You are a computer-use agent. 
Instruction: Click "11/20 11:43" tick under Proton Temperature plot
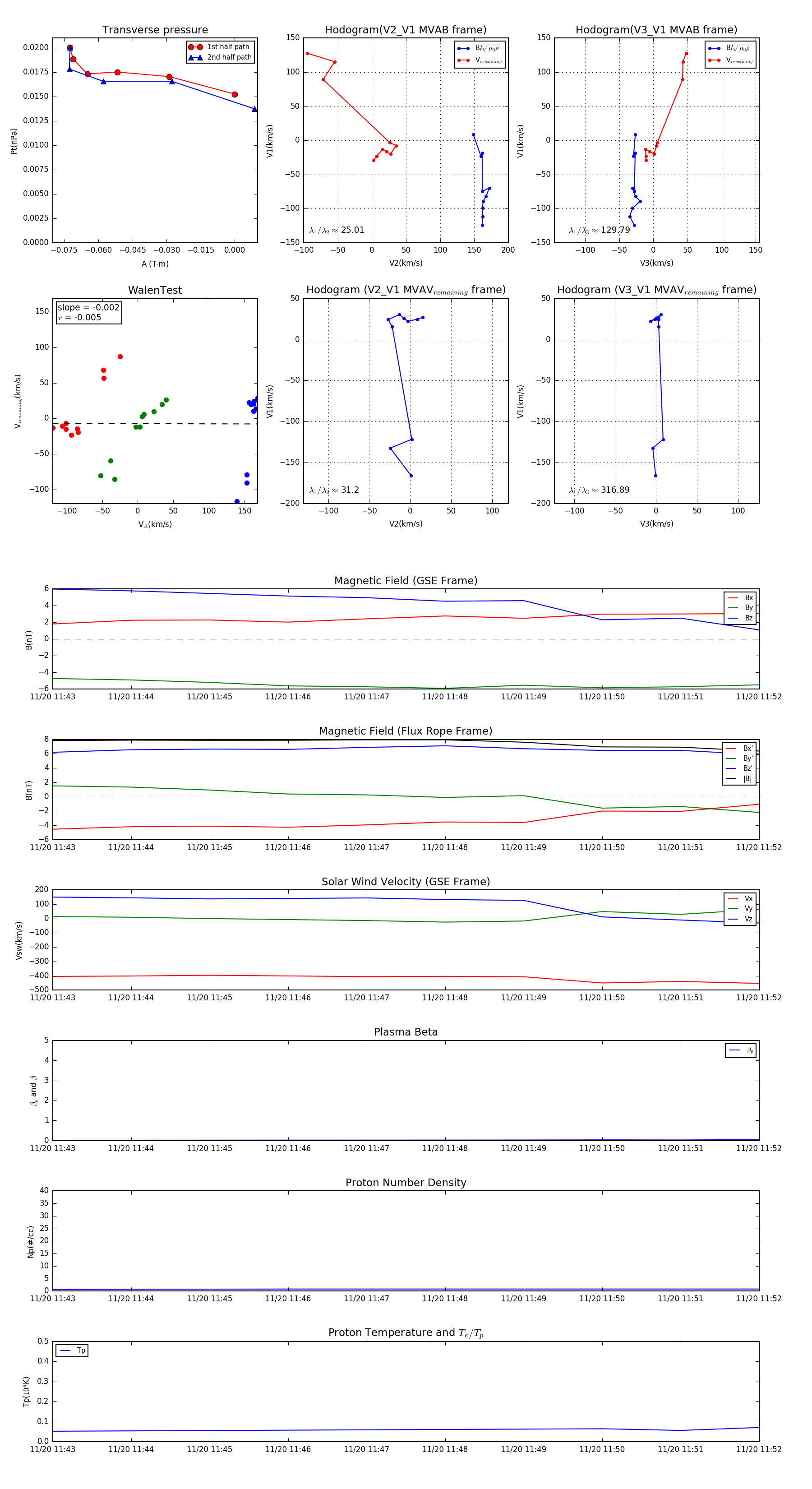coord(53,1449)
